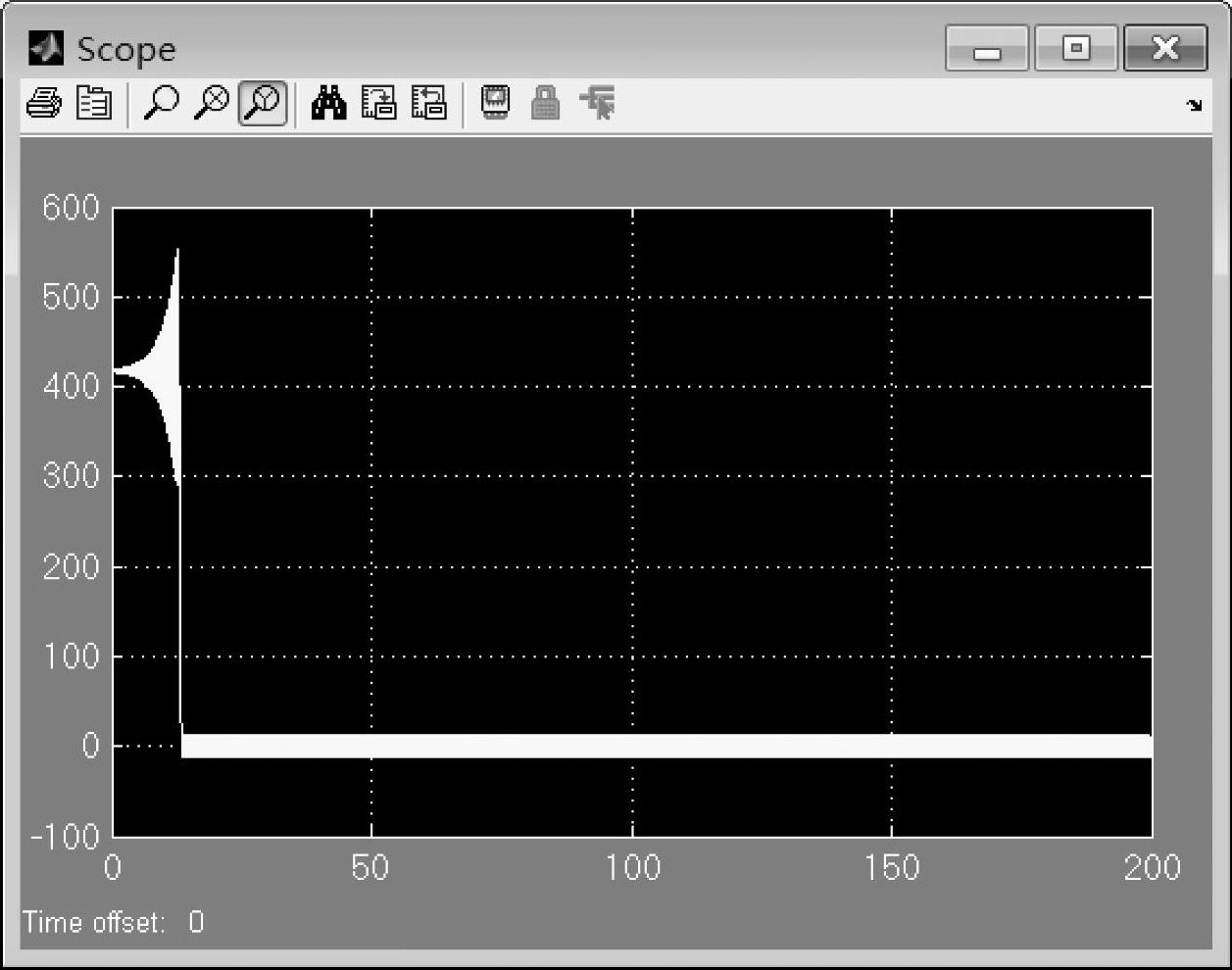Click the white signal band near zero
The image size is (1232, 970).
tap(666, 746)
